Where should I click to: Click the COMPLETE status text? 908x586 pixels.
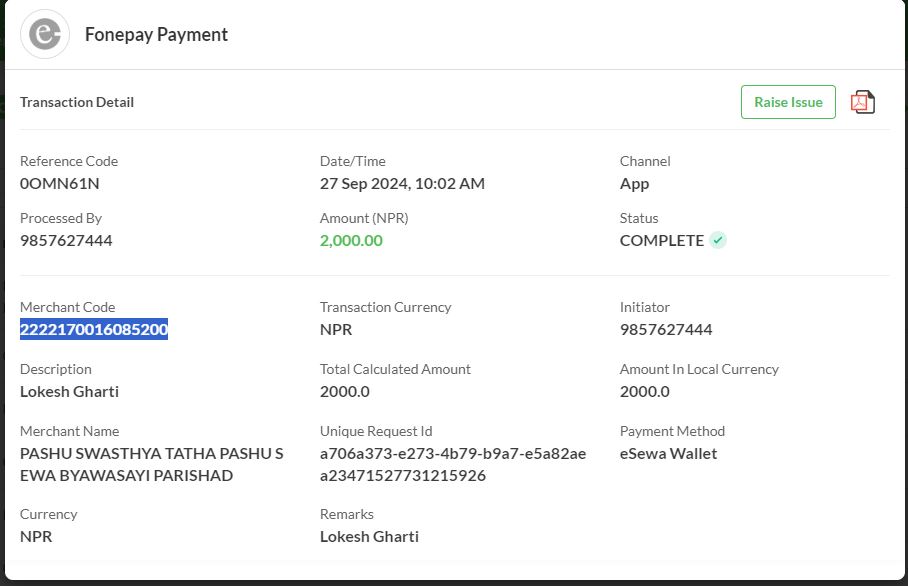662,240
